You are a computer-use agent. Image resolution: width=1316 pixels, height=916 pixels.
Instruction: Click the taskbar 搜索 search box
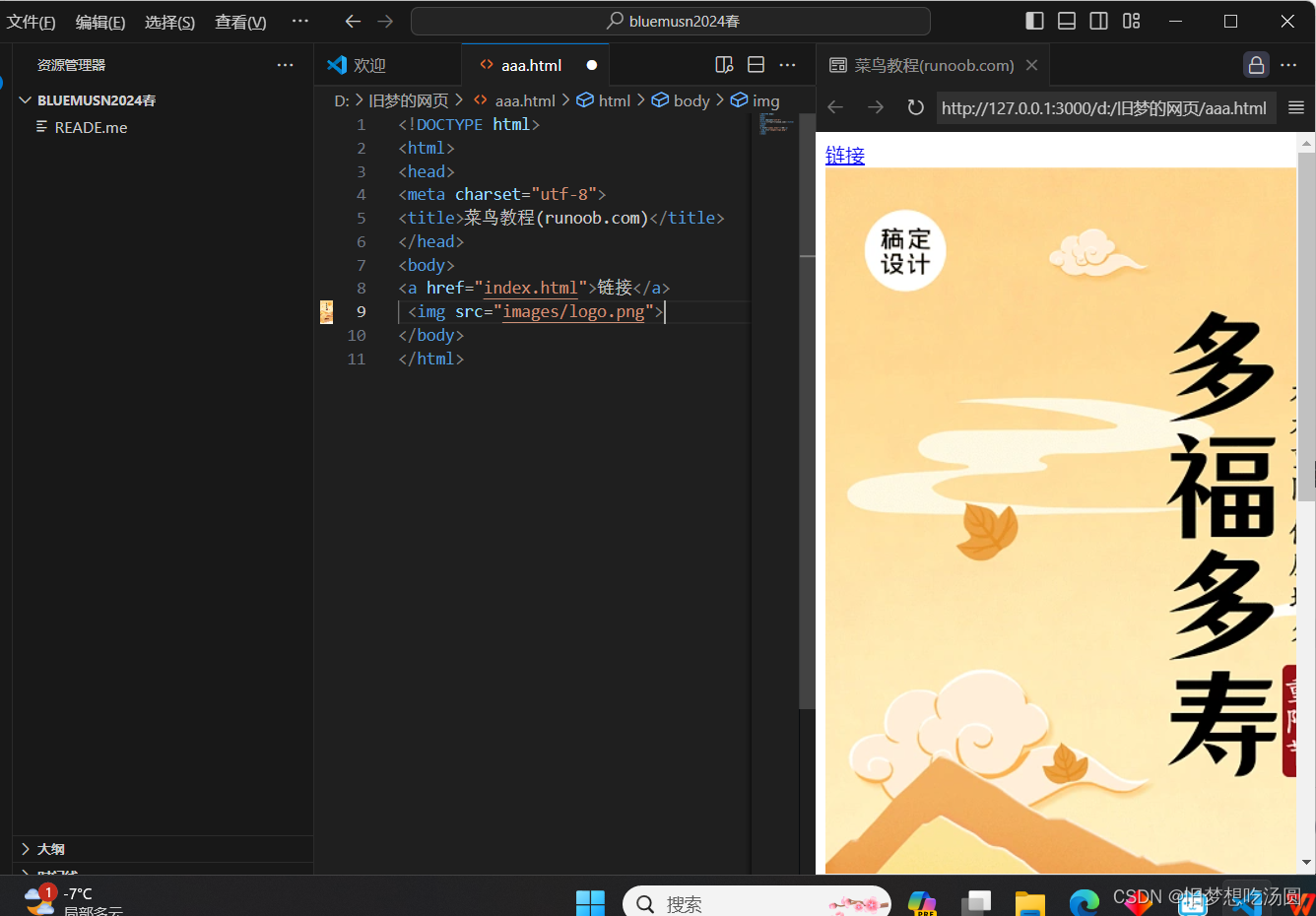757,903
